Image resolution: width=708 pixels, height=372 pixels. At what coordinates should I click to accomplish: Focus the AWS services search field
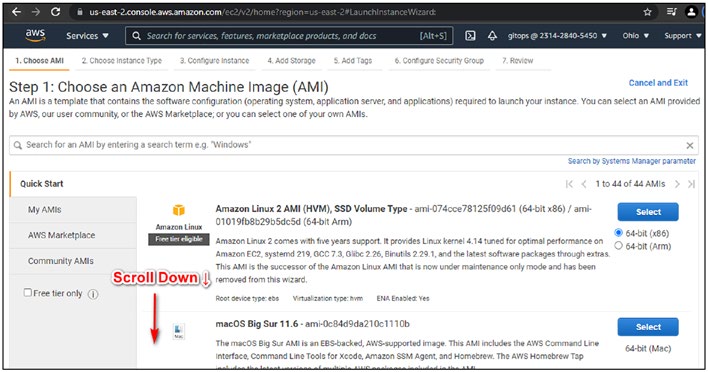pos(289,36)
